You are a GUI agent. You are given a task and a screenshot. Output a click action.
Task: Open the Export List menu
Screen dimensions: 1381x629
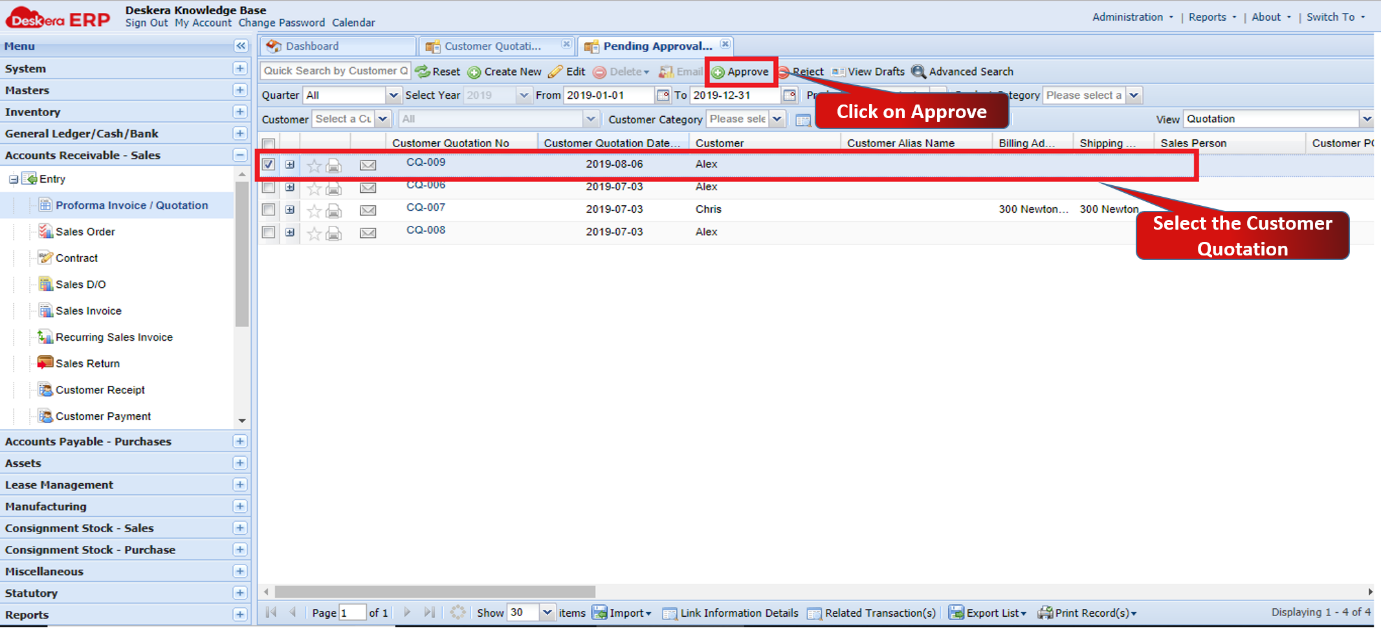(986, 613)
